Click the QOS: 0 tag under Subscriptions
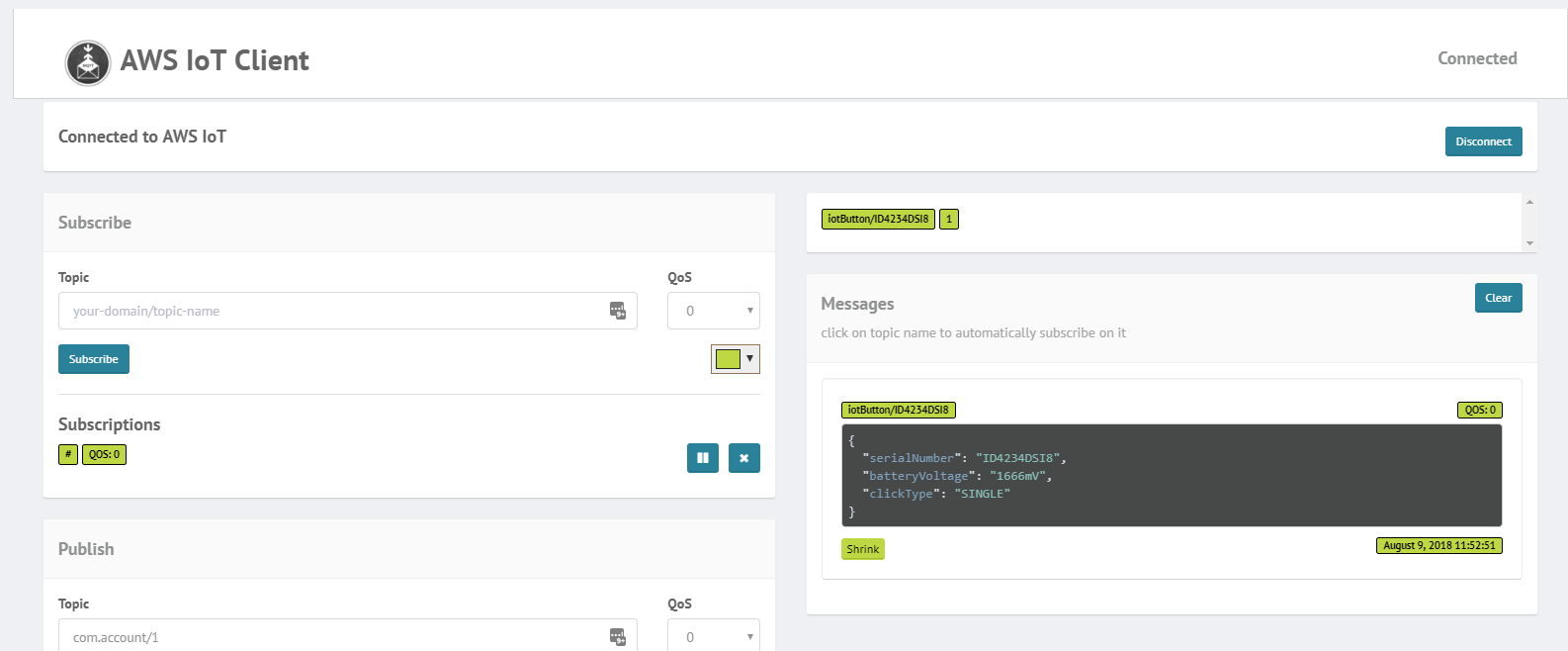The width and height of the screenshot is (1568, 651). click(x=104, y=454)
